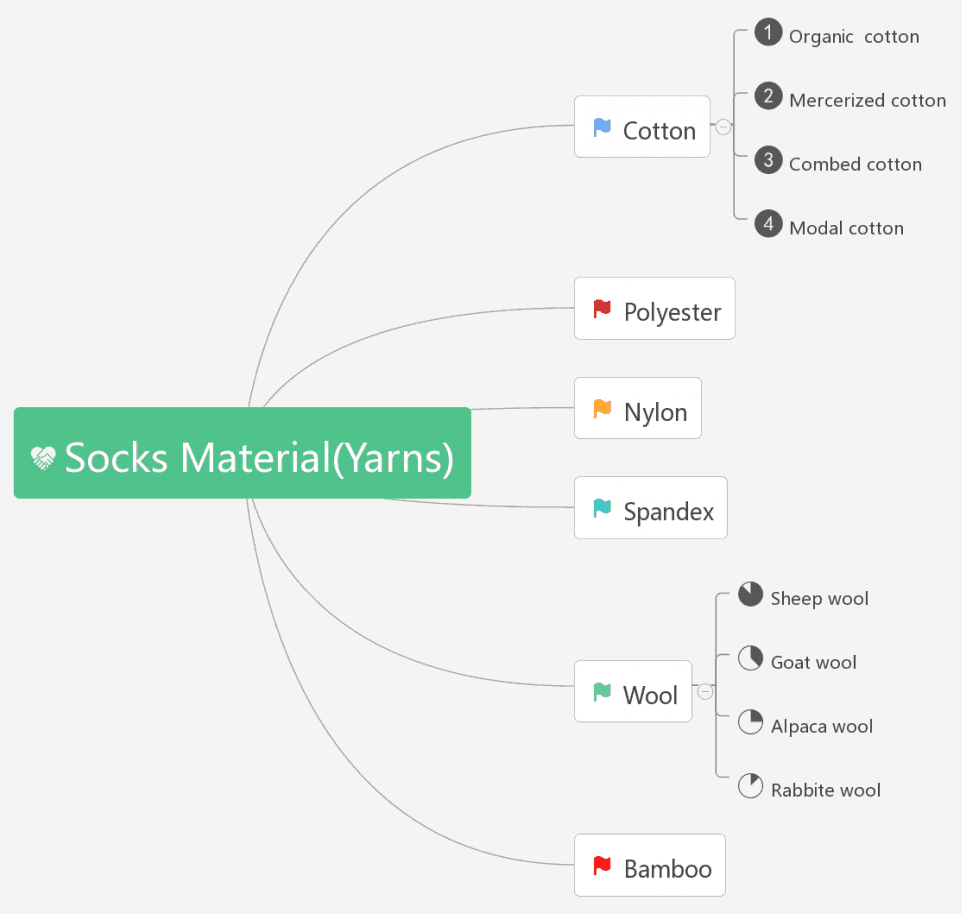Select the Socks Material(Yarns) central topic
The height and width of the screenshot is (914, 962).
point(258,458)
